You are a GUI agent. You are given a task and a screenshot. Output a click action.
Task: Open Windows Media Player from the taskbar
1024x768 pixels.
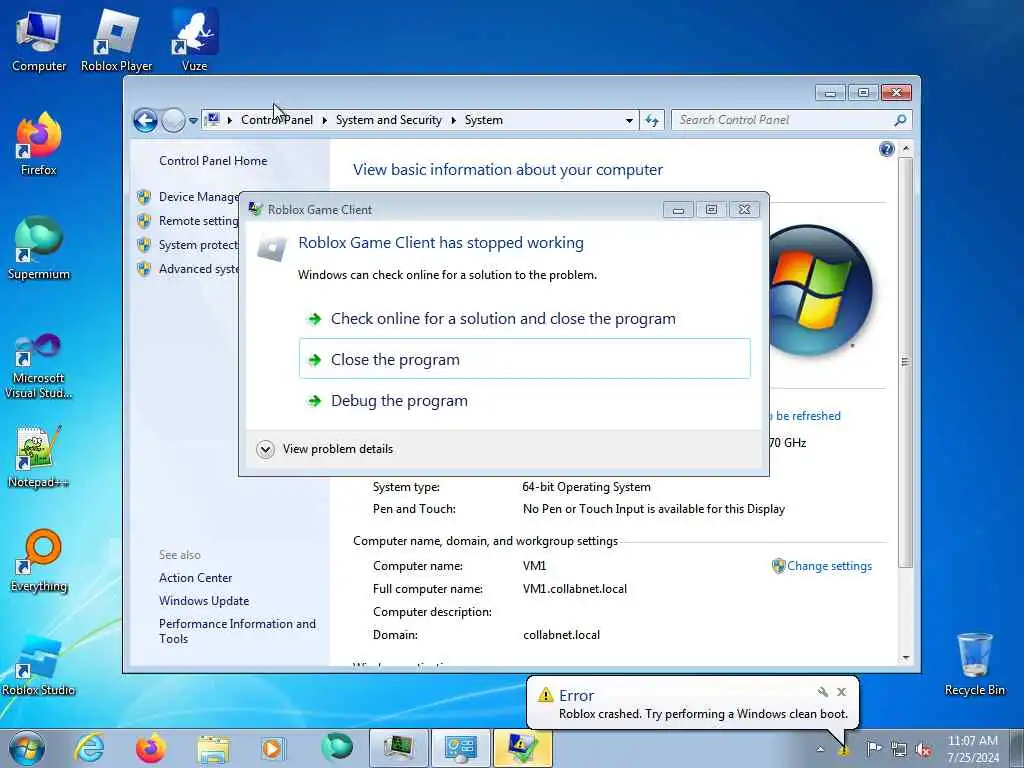[274, 748]
